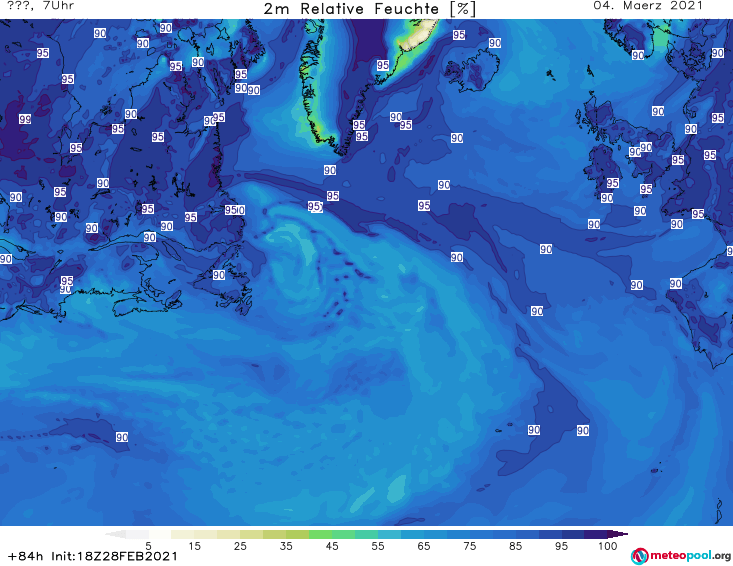Click legend value "85"
The width and height of the screenshot is (733, 566).
515,546
